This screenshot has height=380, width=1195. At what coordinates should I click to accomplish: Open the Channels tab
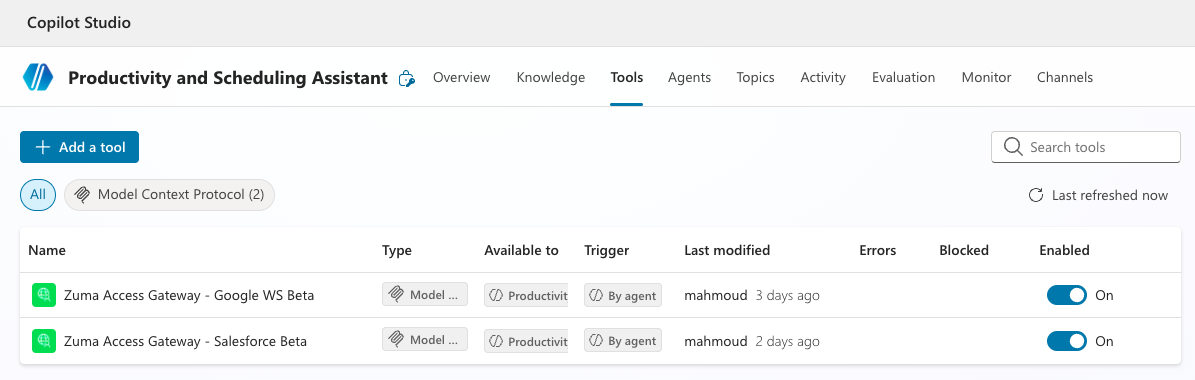coord(1065,77)
